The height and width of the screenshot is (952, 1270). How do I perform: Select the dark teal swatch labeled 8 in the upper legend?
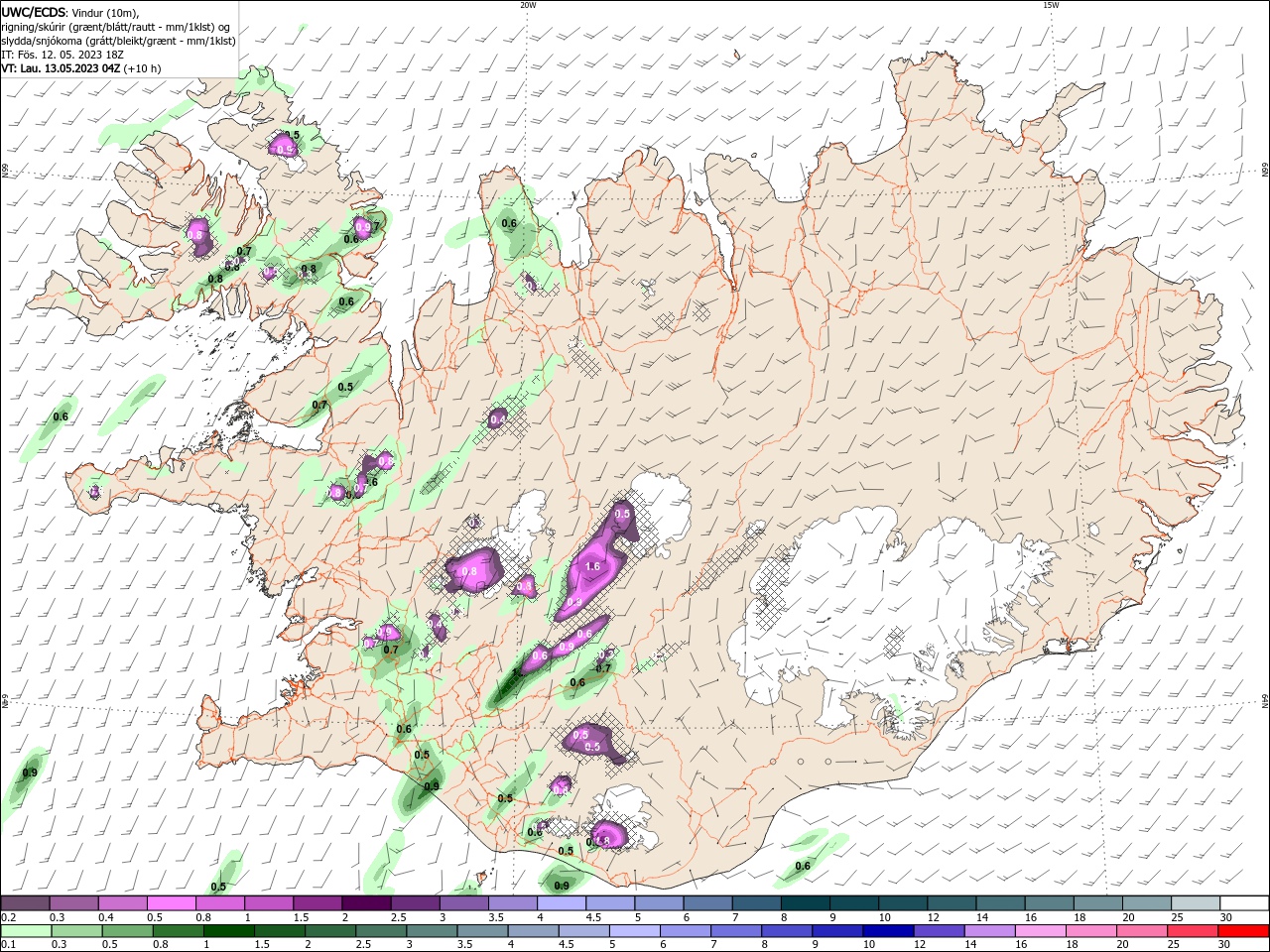point(805,903)
